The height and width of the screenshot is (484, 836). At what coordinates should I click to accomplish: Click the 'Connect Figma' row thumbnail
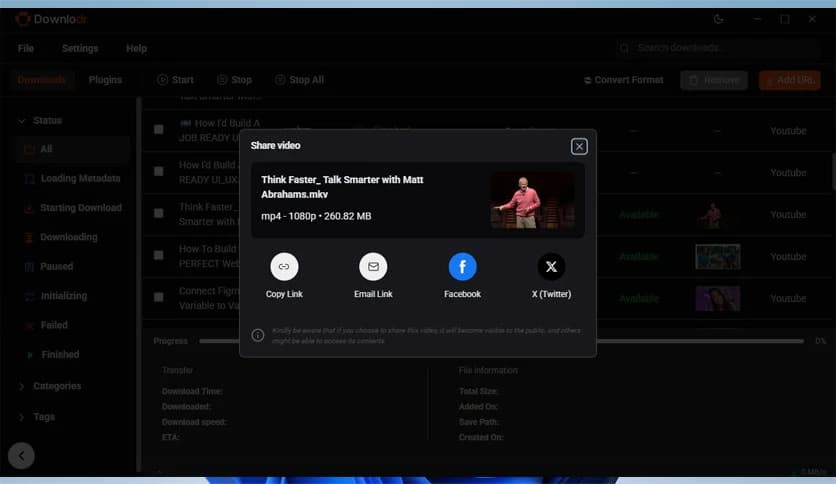point(718,299)
